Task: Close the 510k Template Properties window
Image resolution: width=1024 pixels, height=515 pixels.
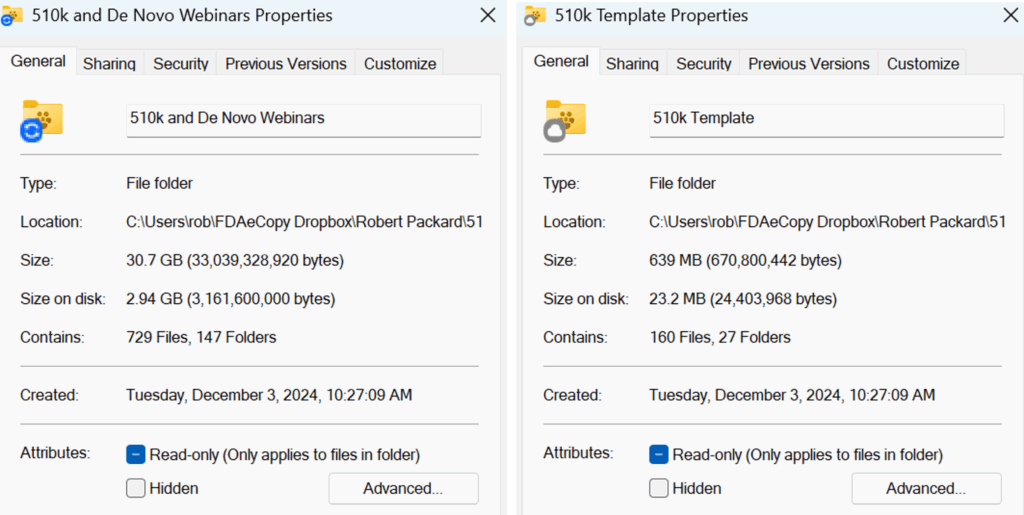Action: pos(1010,15)
